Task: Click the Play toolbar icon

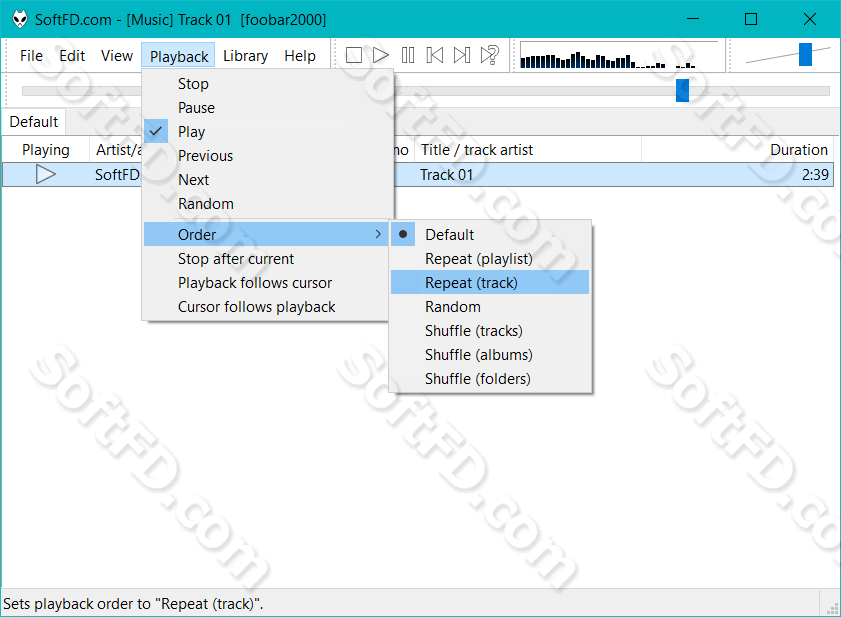Action: click(x=381, y=55)
